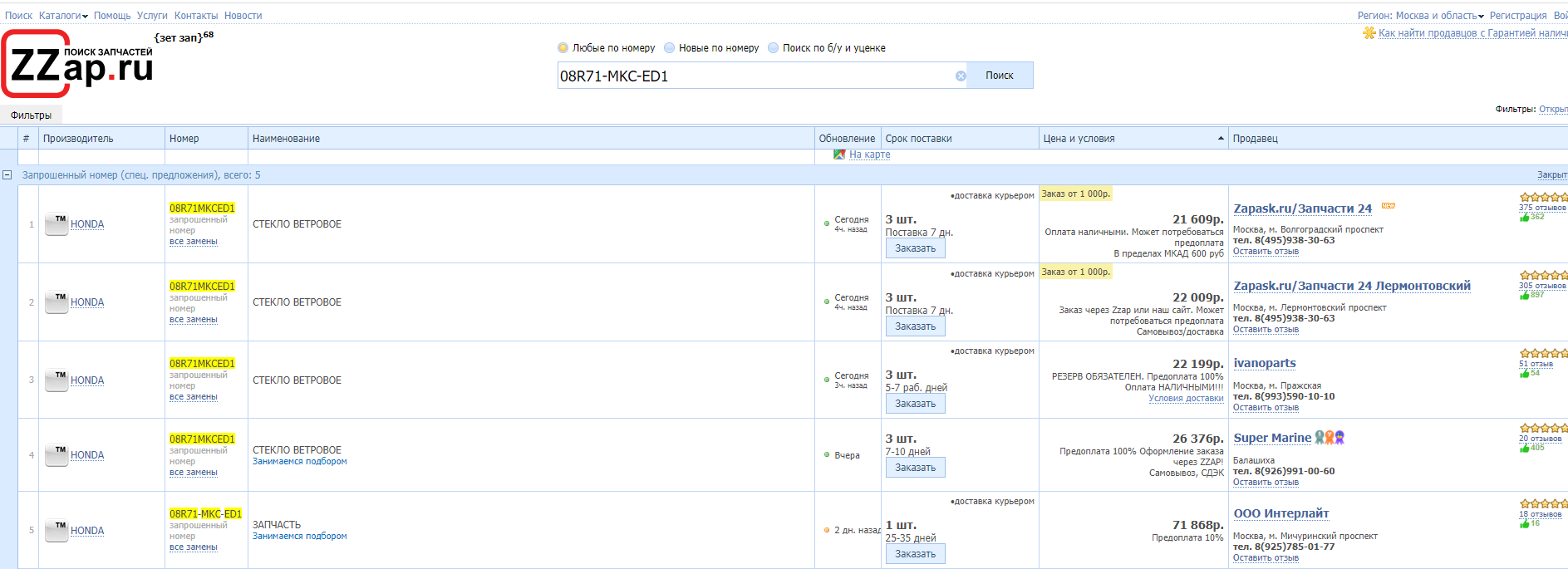
Task: Click the 375 отзывов link
Action: coord(1542,208)
